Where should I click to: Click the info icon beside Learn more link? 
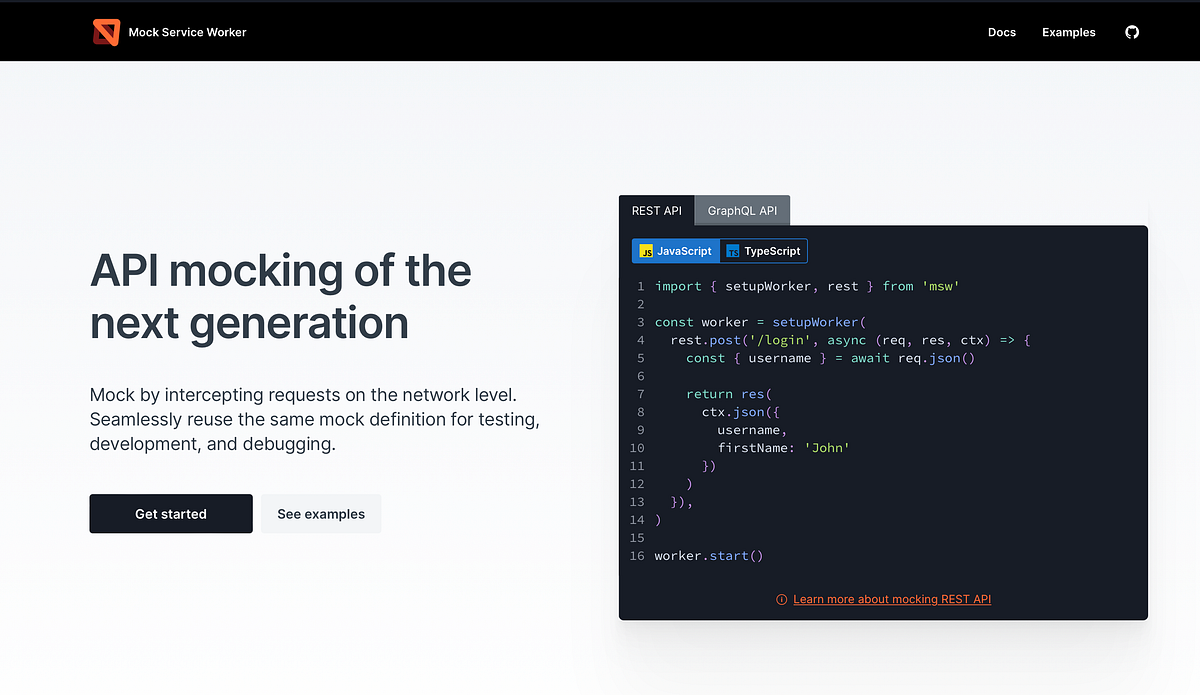(x=781, y=599)
